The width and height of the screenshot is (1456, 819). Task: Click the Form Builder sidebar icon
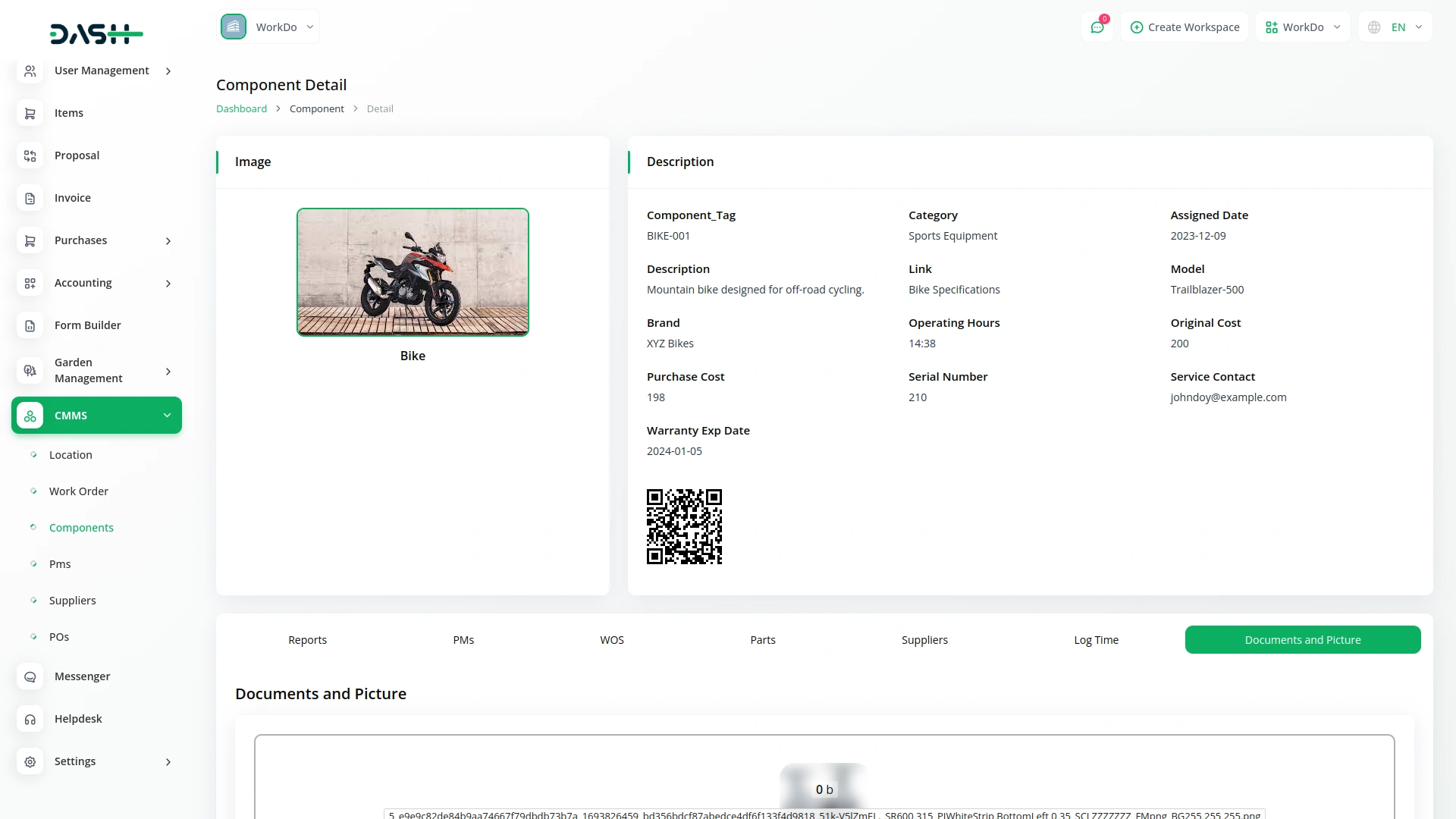(30, 325)
